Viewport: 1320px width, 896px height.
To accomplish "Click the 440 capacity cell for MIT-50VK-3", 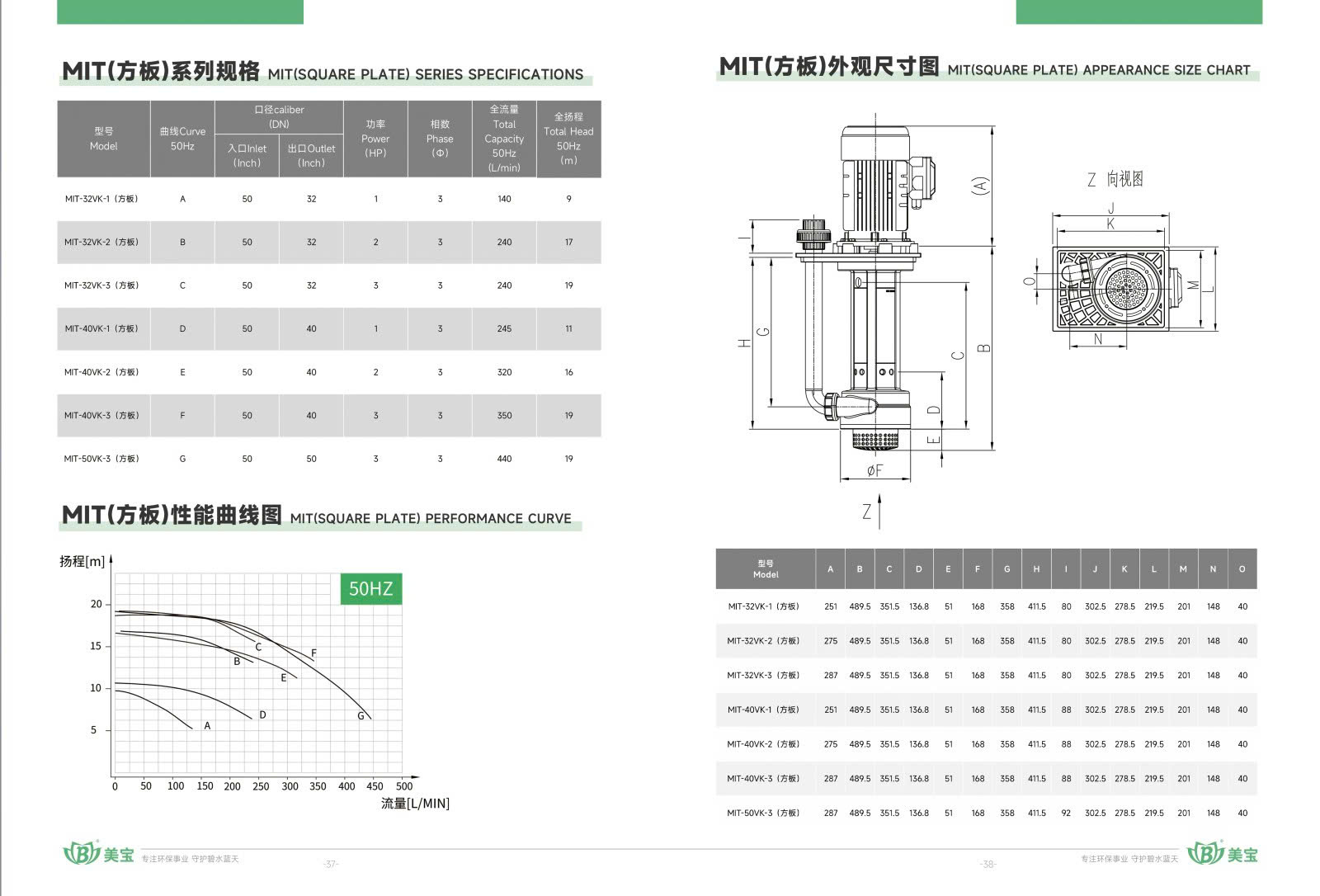I will pyautogui.click(x=504, y=459).
